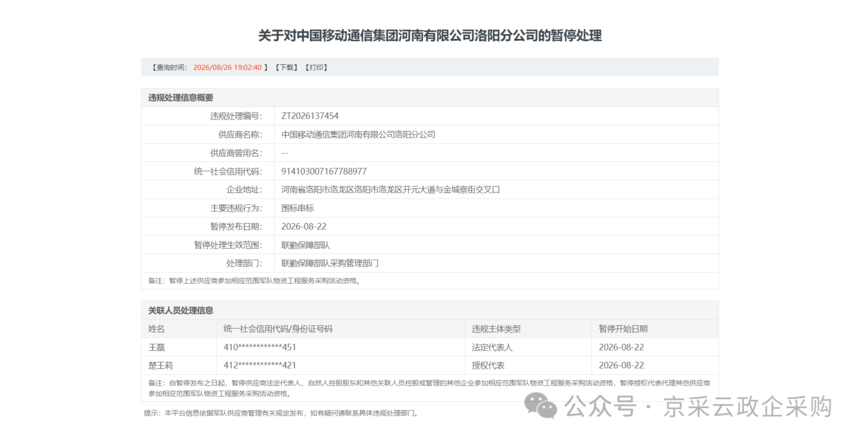Select supplier name 中国移动通信集团河南有限公司洛阳分公司 in table
This screenshot has width=860, height=441.
pos(358,134)
